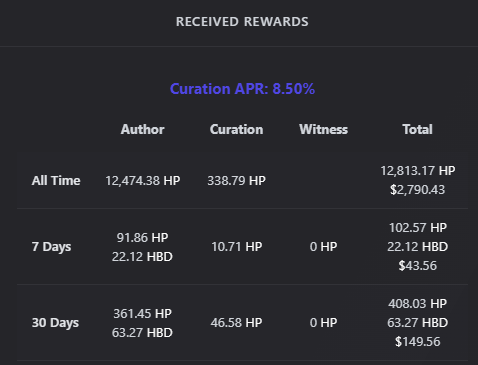
Task: Click All Time total $2,790.43 value
Action: click(417, 190)
